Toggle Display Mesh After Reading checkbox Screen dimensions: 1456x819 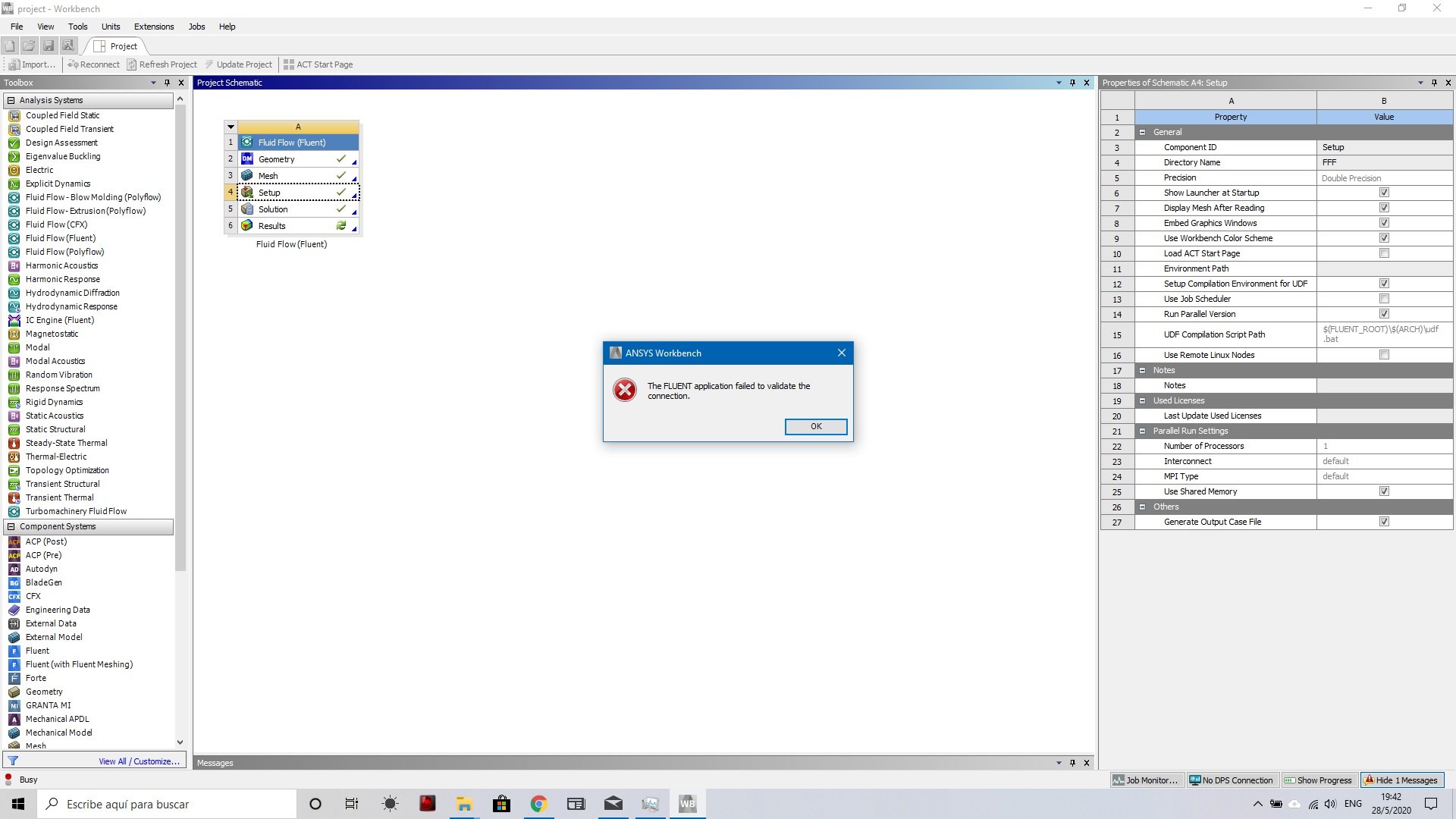click(1384, 208)
